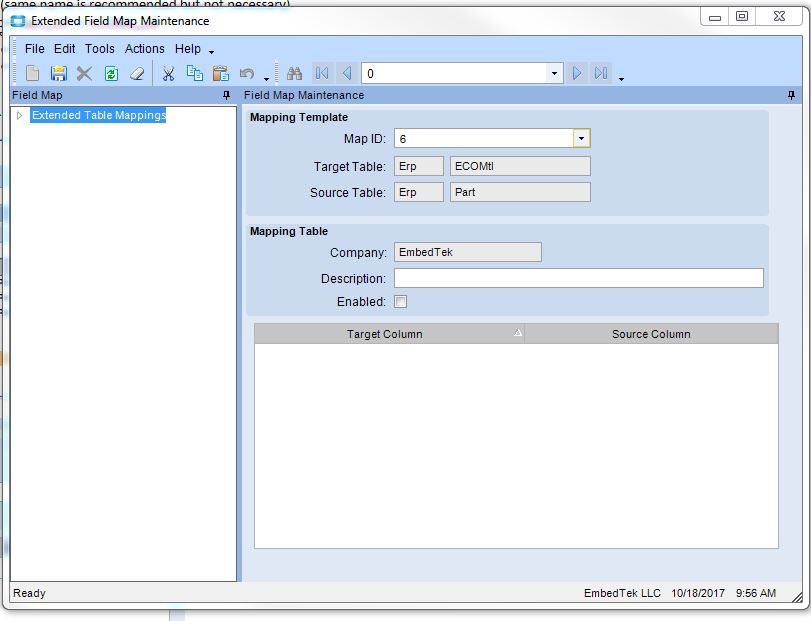Click the Ready status bar text
The width and height of the screenshot is (811, 621).
click(x=29, y=593)
